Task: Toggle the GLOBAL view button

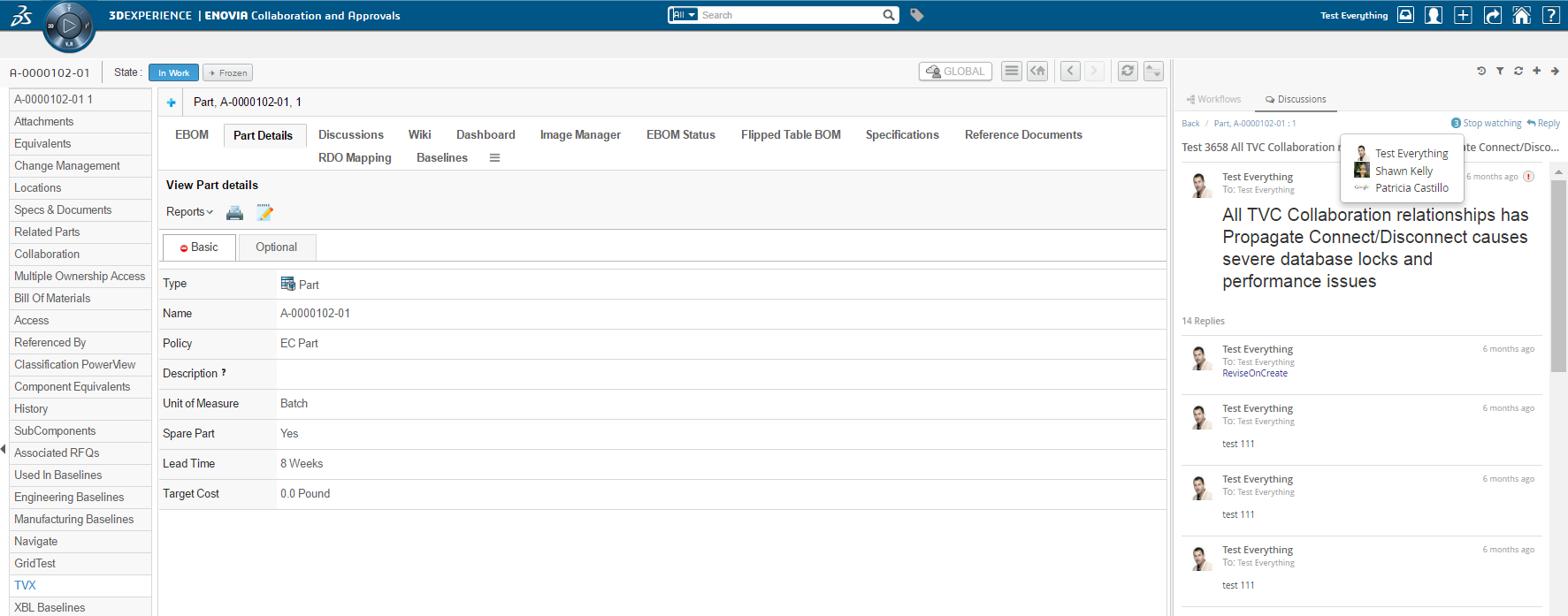Action: [955, 72]
